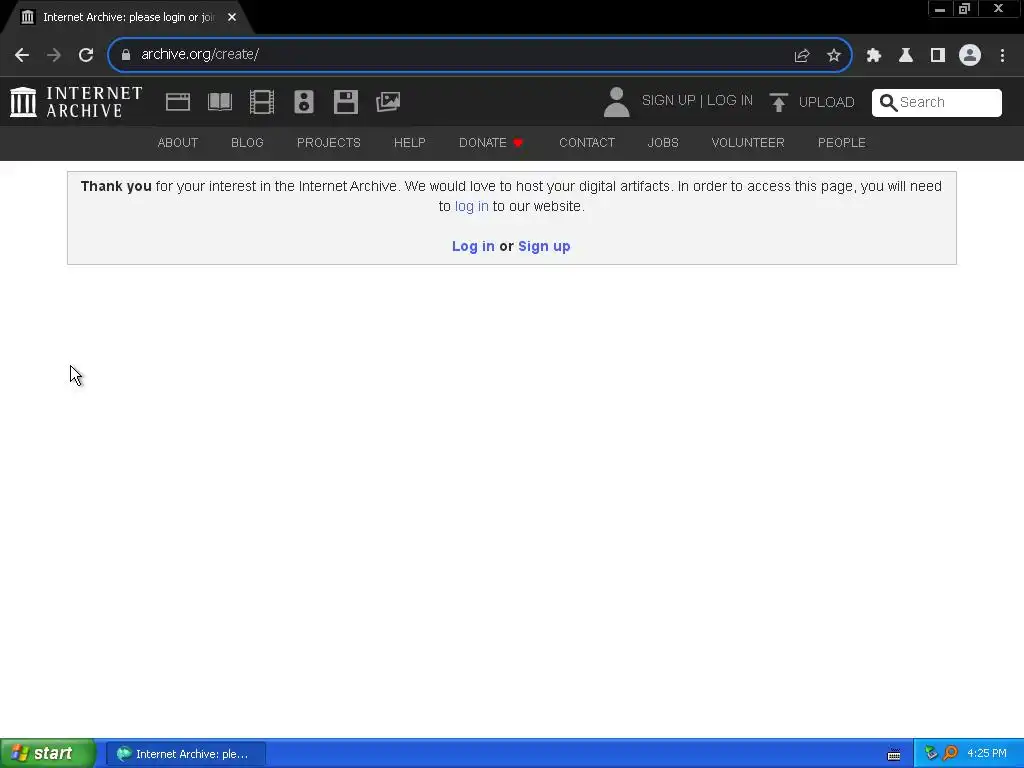1024x768 pixels.
Task: Open the Texts book icon
Action: point(219,102)
